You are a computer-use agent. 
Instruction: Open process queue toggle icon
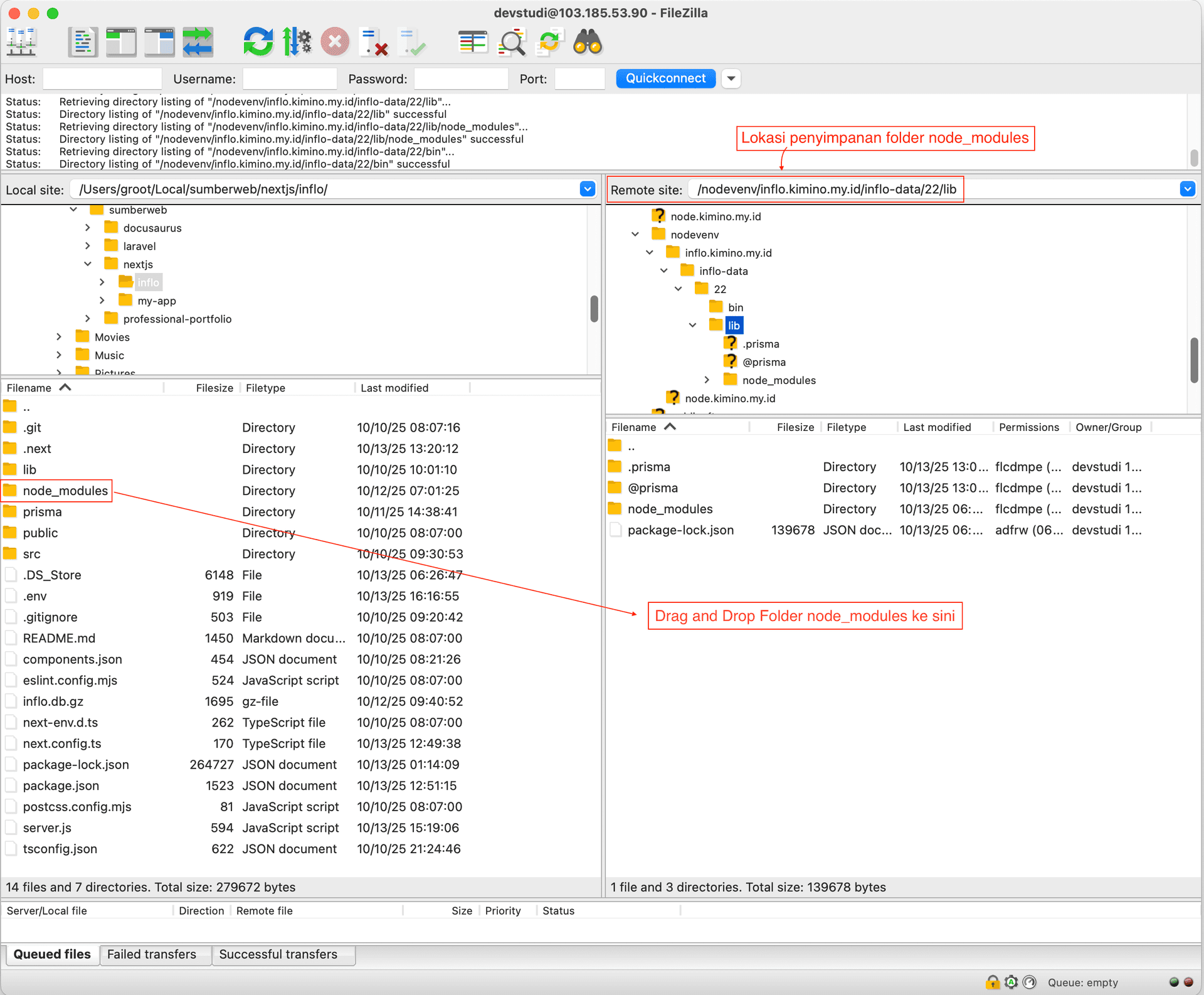tap(296, 43)
